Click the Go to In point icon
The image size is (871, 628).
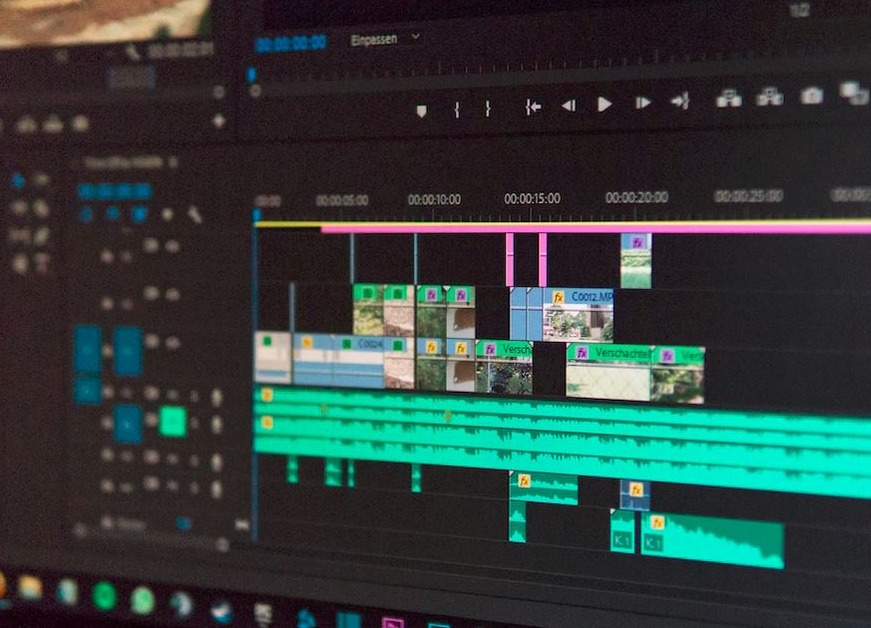[x=533, y=107]
